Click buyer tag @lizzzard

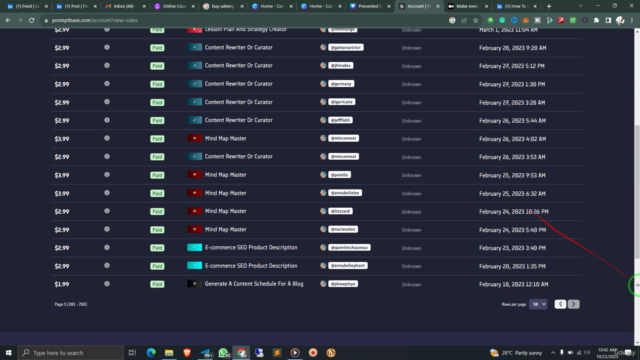point(340,211)
